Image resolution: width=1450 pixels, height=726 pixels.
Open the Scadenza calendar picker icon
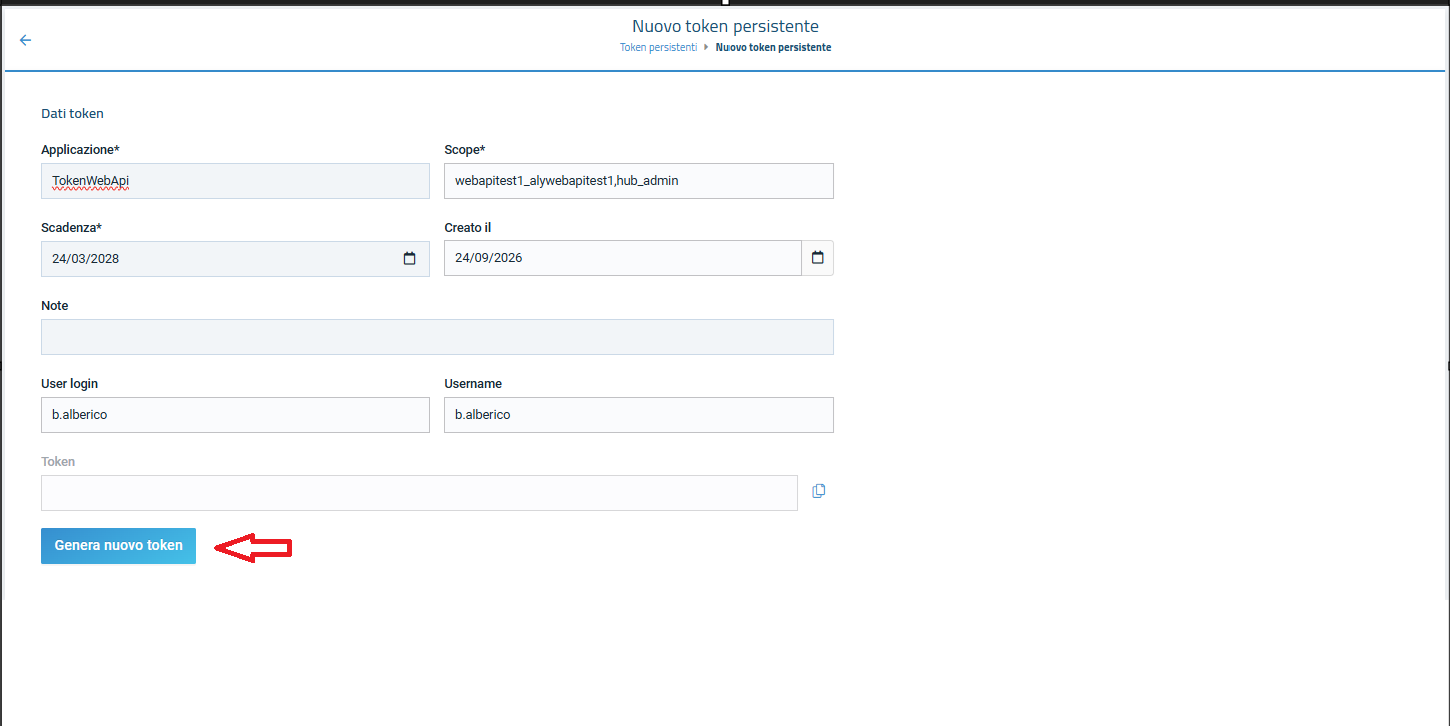409,258
